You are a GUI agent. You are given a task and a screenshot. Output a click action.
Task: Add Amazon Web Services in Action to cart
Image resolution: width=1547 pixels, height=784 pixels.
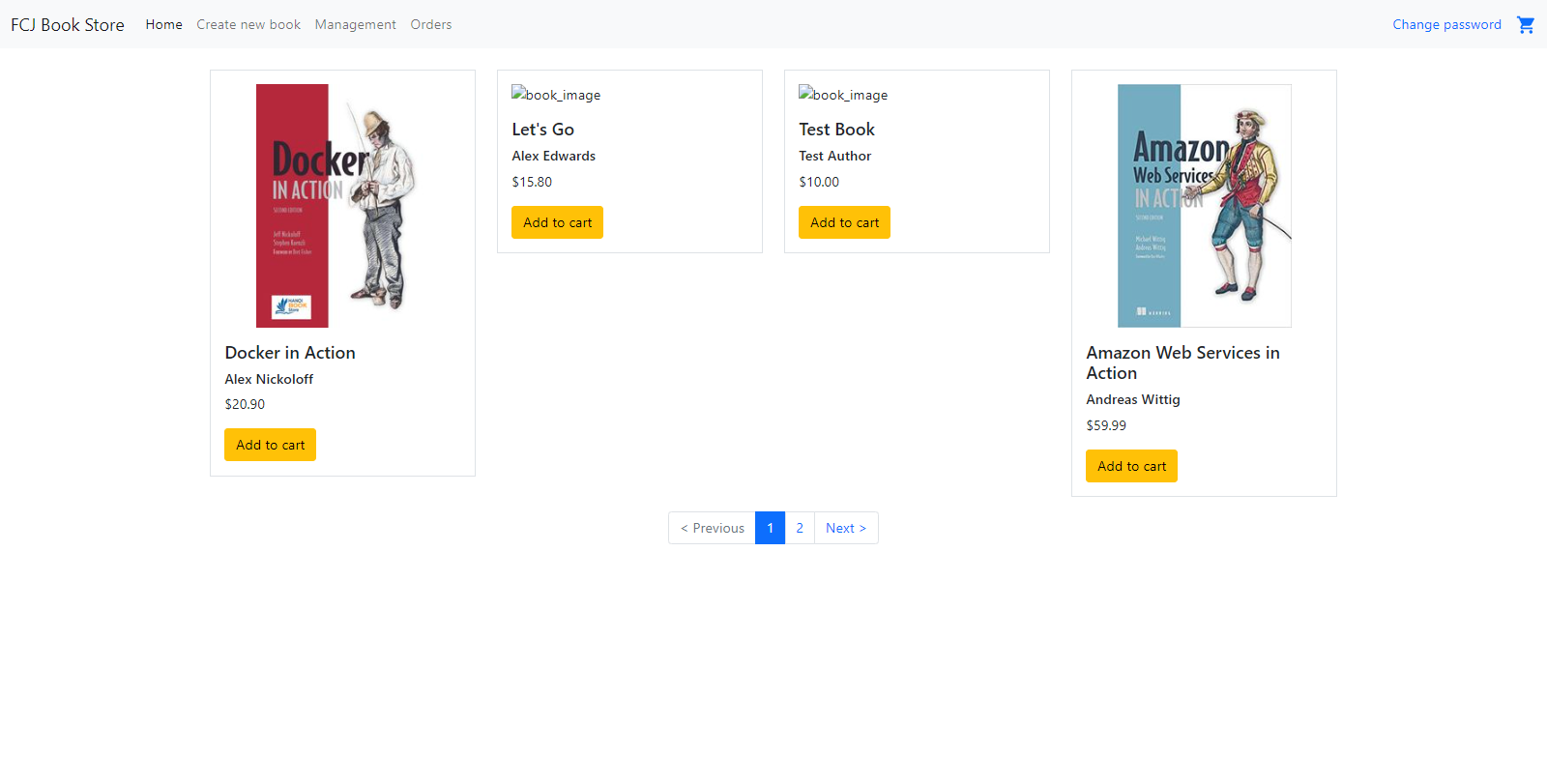pos(1131,466)
